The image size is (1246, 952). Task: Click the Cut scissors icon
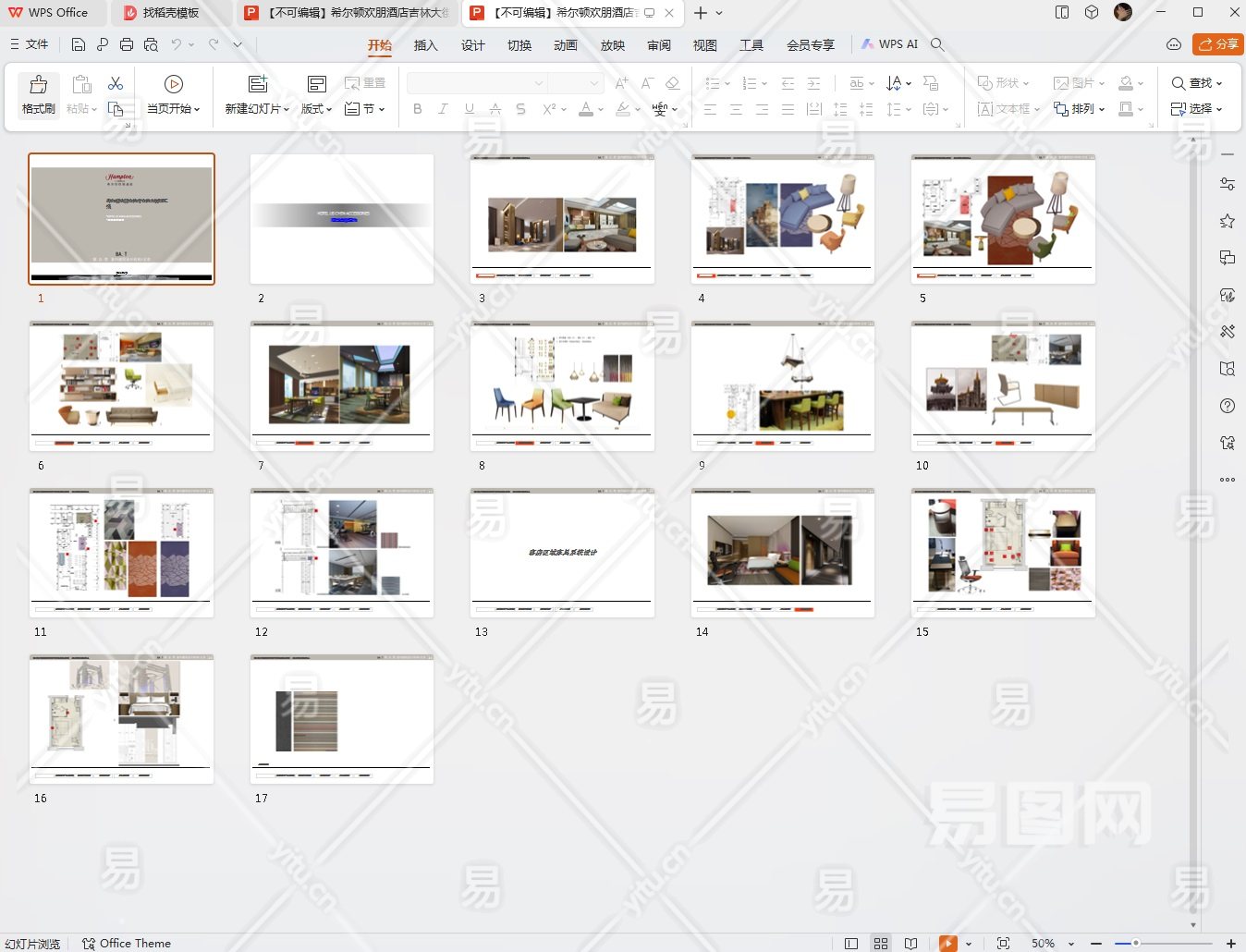point(116,84)
